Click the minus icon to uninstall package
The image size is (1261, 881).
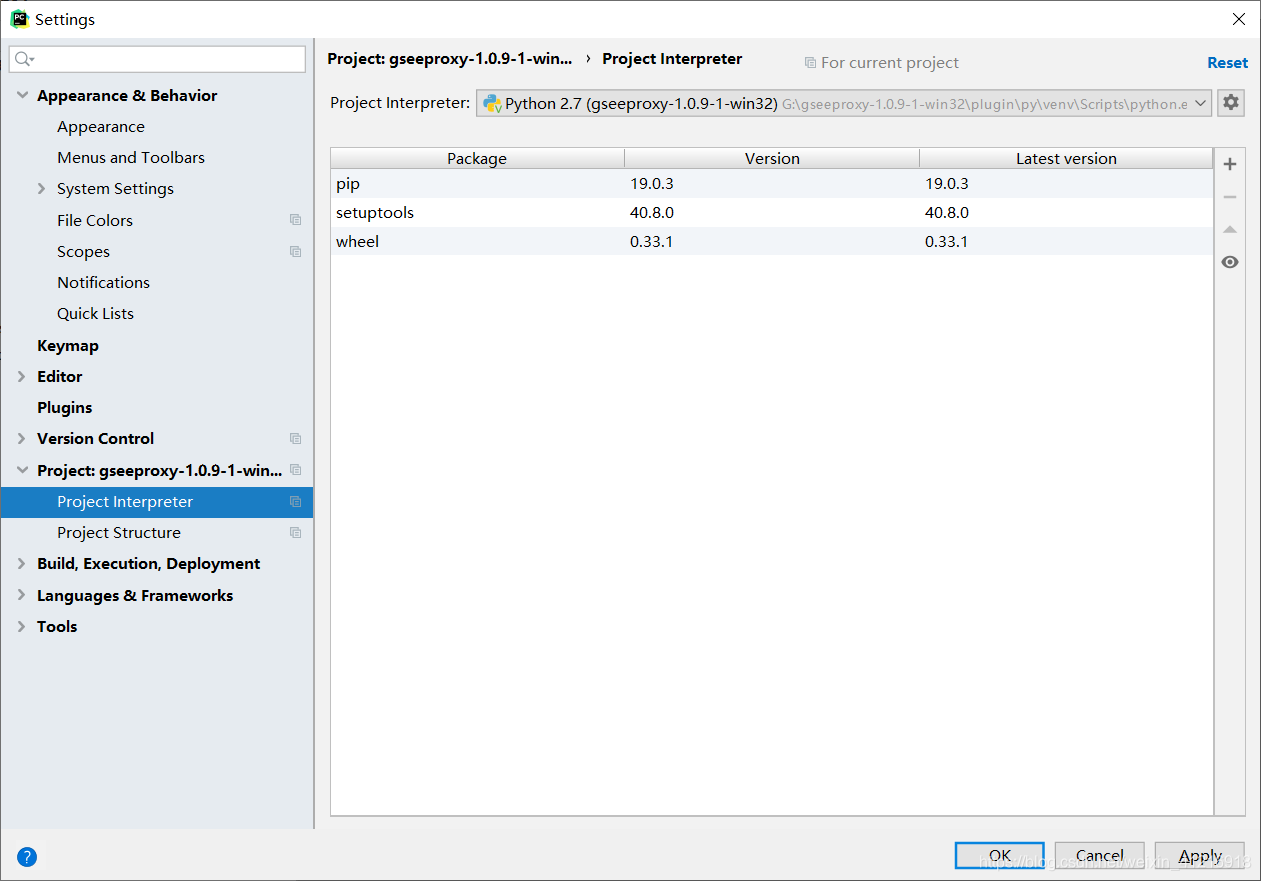tap(1230, 197)
